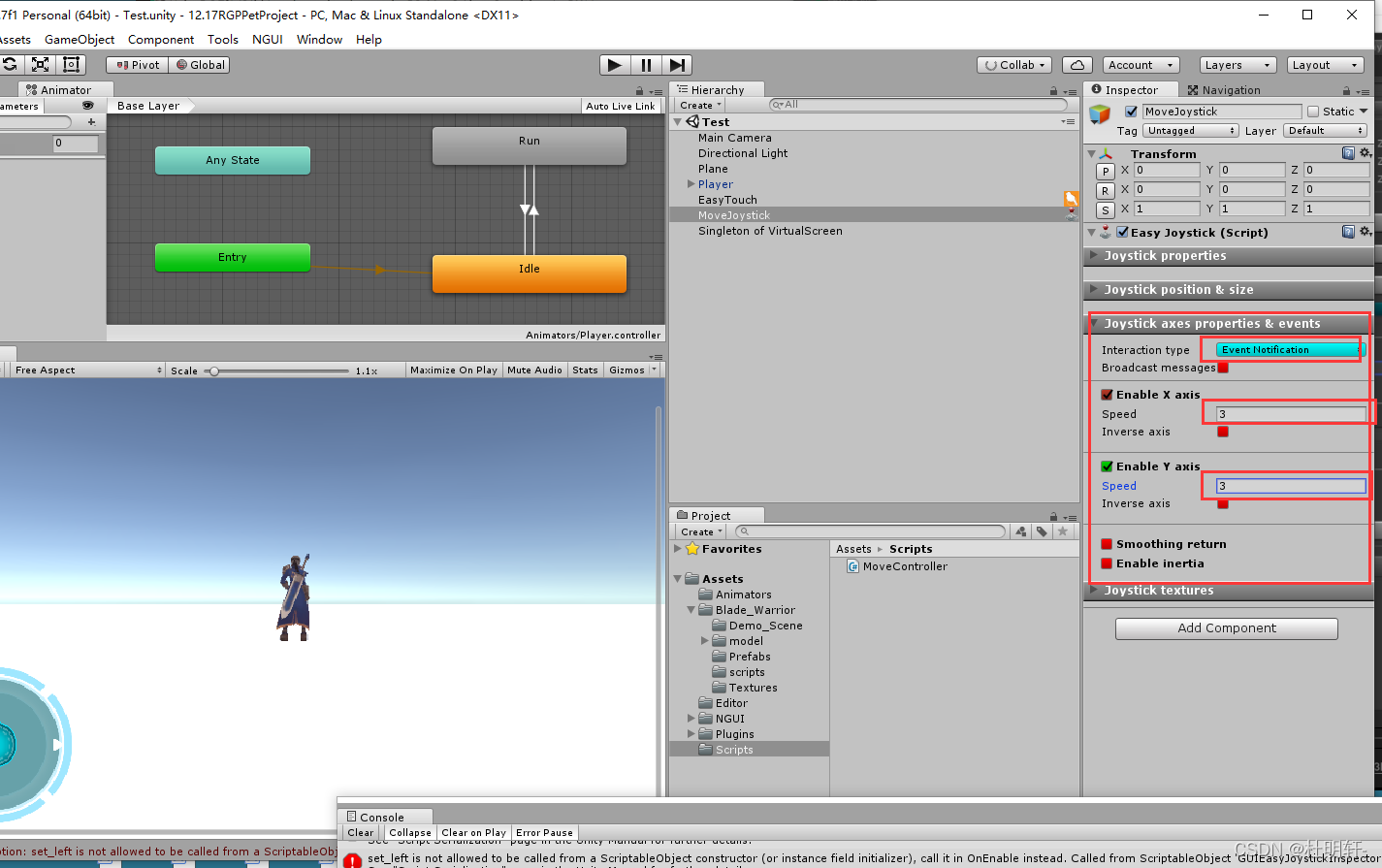The image size is (1382, 868).
Task: Open the Window menu
Action: pyautogui.click(x=319, y=40)
